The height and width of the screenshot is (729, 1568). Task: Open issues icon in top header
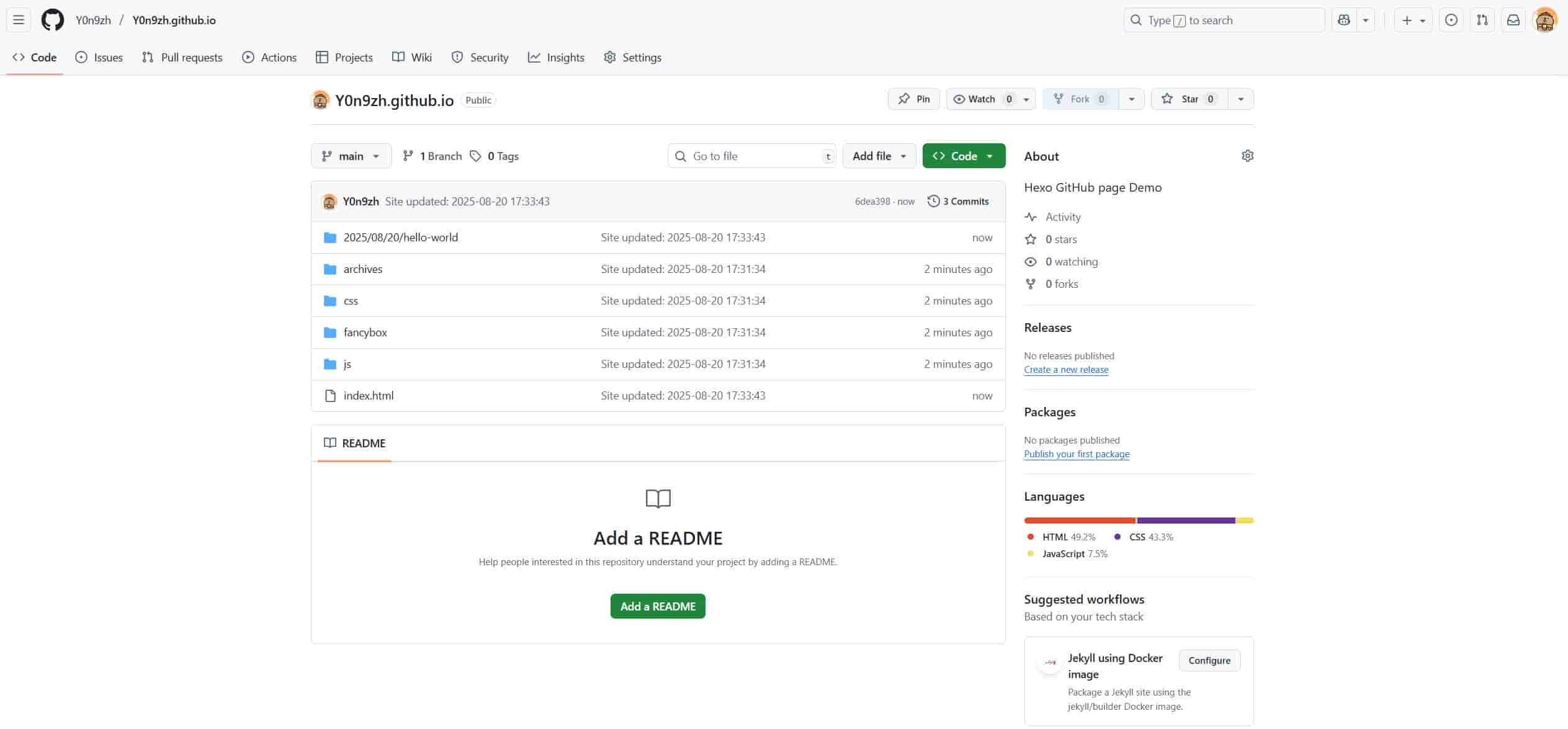point(1451,20)
